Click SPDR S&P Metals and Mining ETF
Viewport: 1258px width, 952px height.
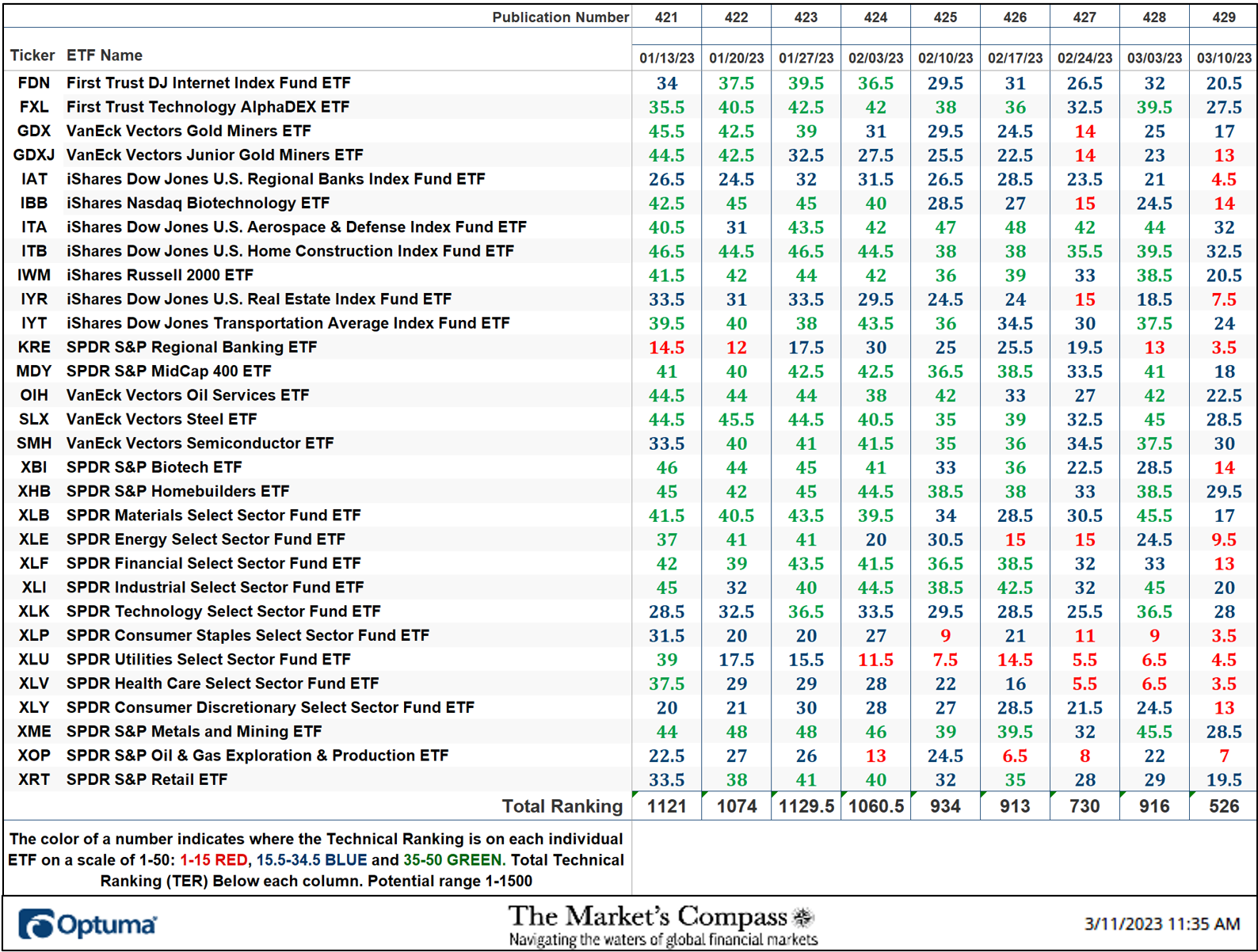pyautogui.click(x=194, y=731)
